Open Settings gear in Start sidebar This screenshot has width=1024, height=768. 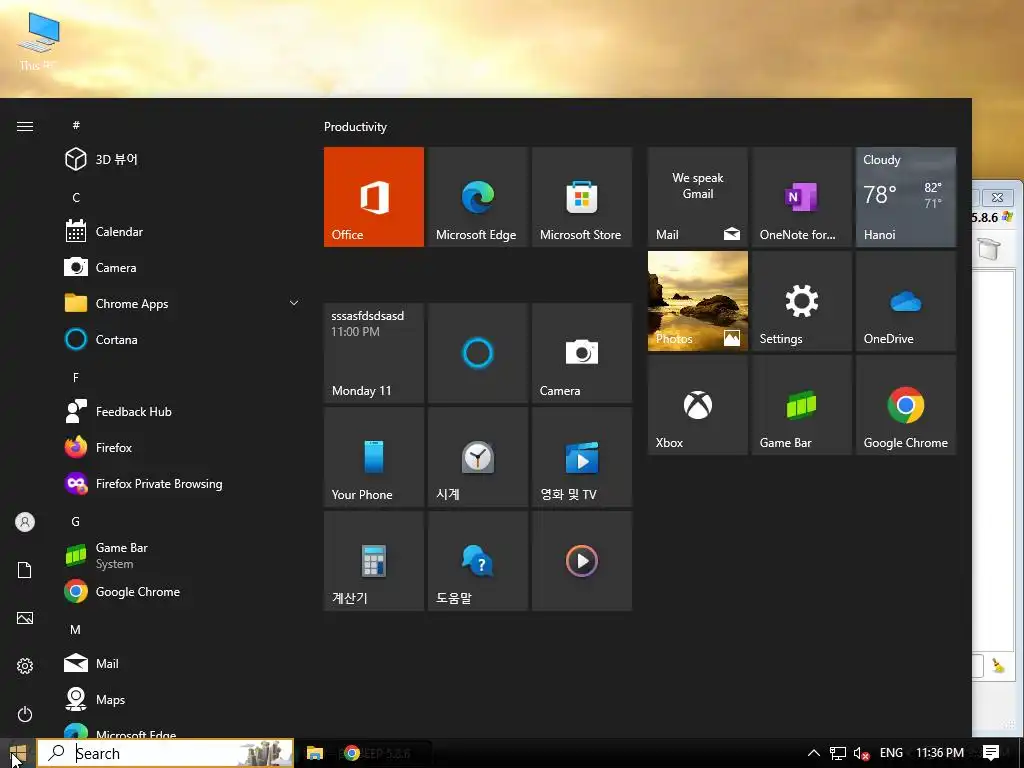[x=25, y=666]
